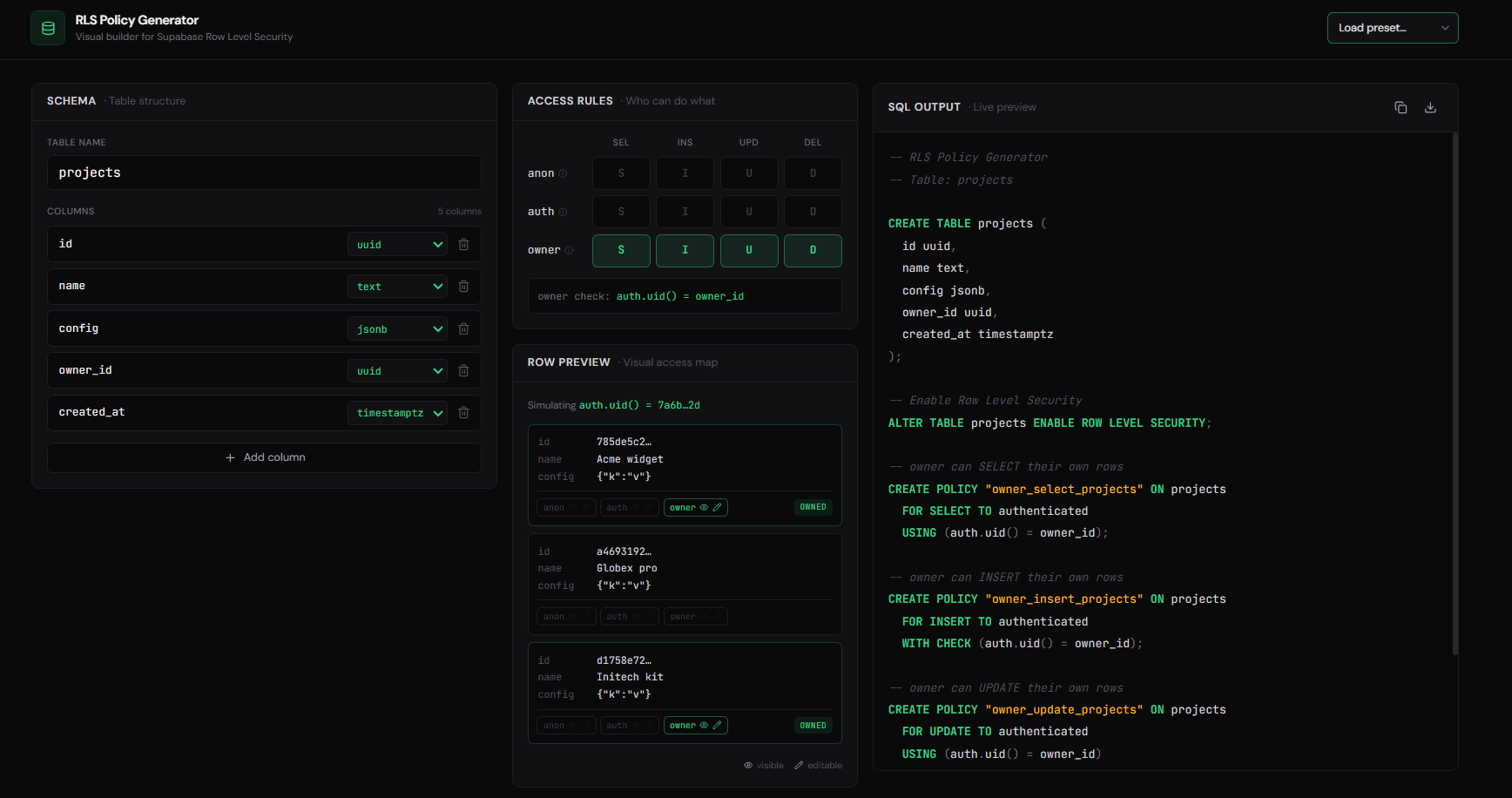Click the SQL output vertical scrollbar
The width and height of the screenshot is (1512, 798).
[x=1455, y=392]
